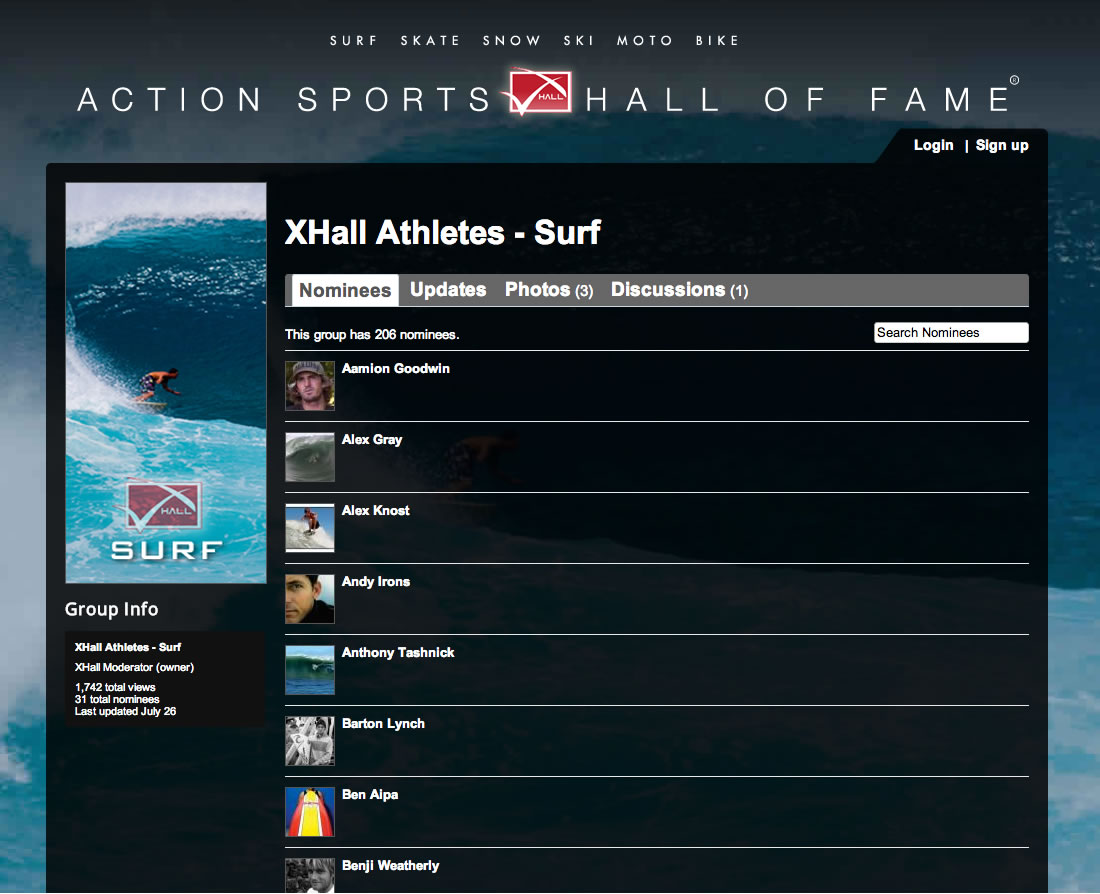
Task: Open Ben Aipa's surfboard thumbnail
Action: click(x=309, y=811)
